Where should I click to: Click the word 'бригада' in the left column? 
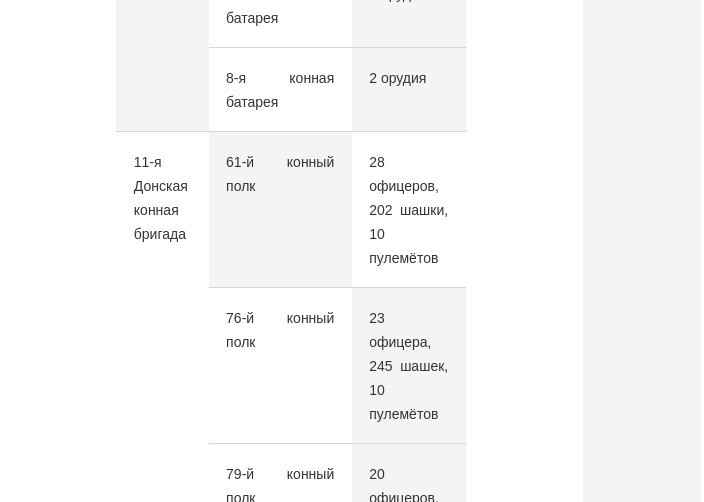160,234
